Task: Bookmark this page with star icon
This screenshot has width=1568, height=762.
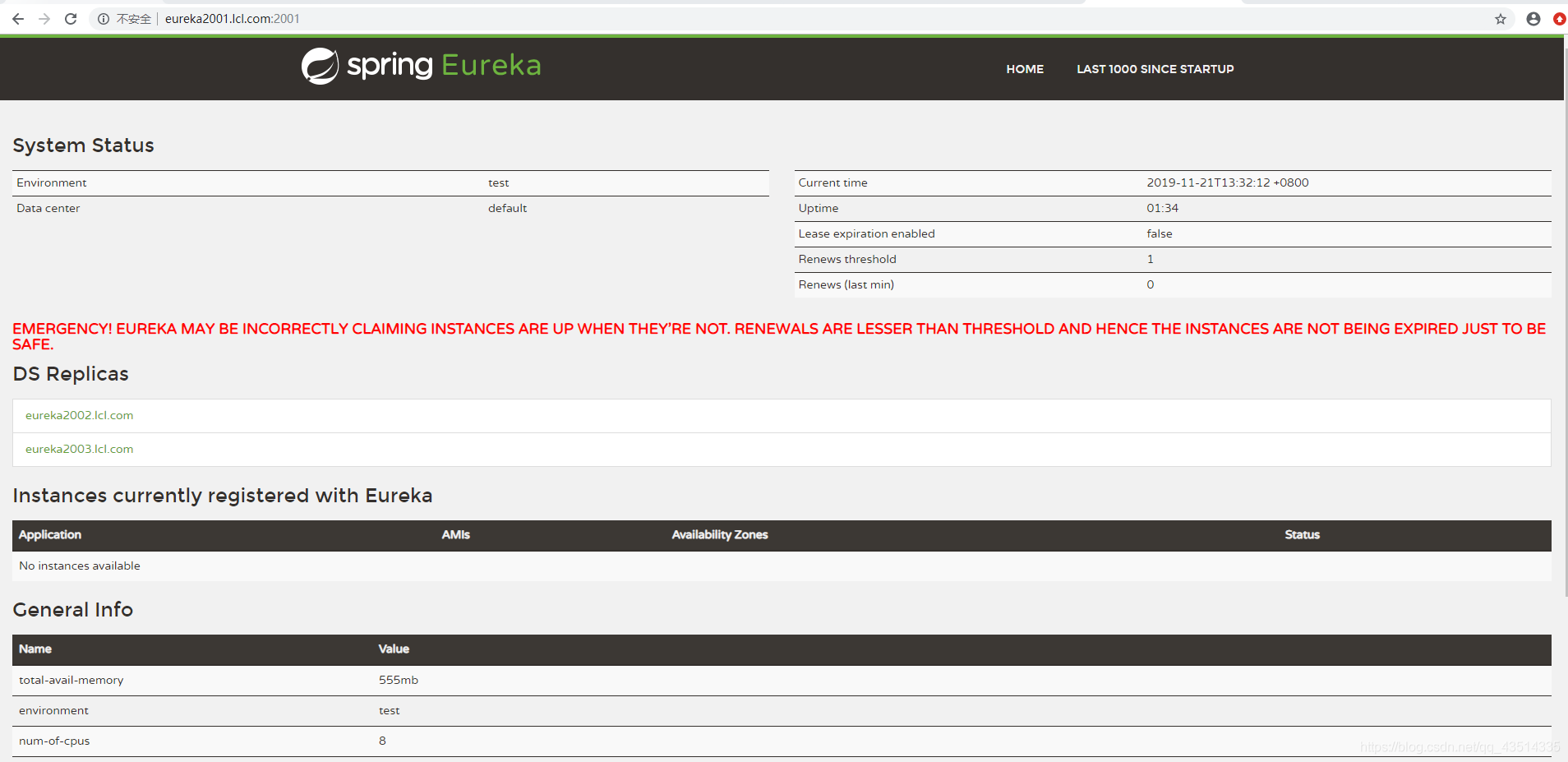Action: 1501,19
